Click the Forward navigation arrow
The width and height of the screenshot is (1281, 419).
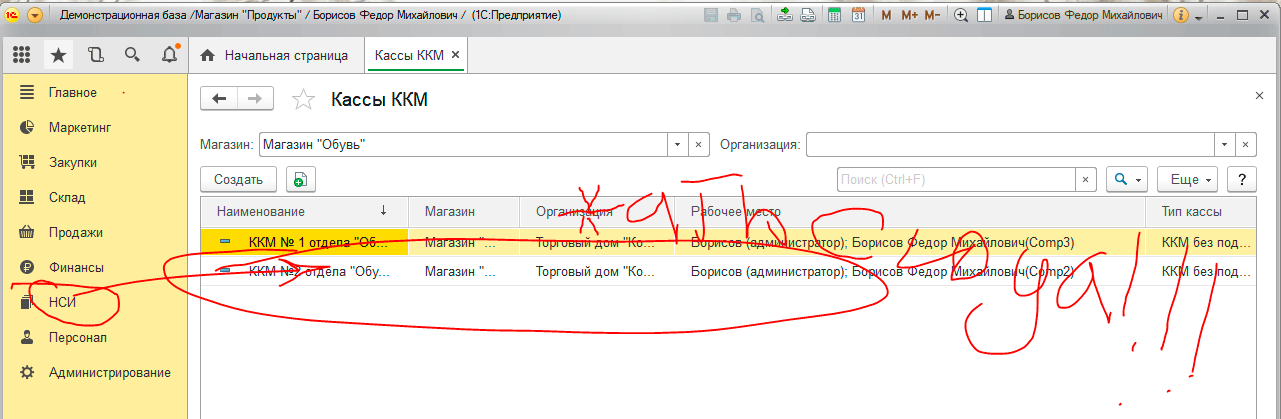click(254, 98)
